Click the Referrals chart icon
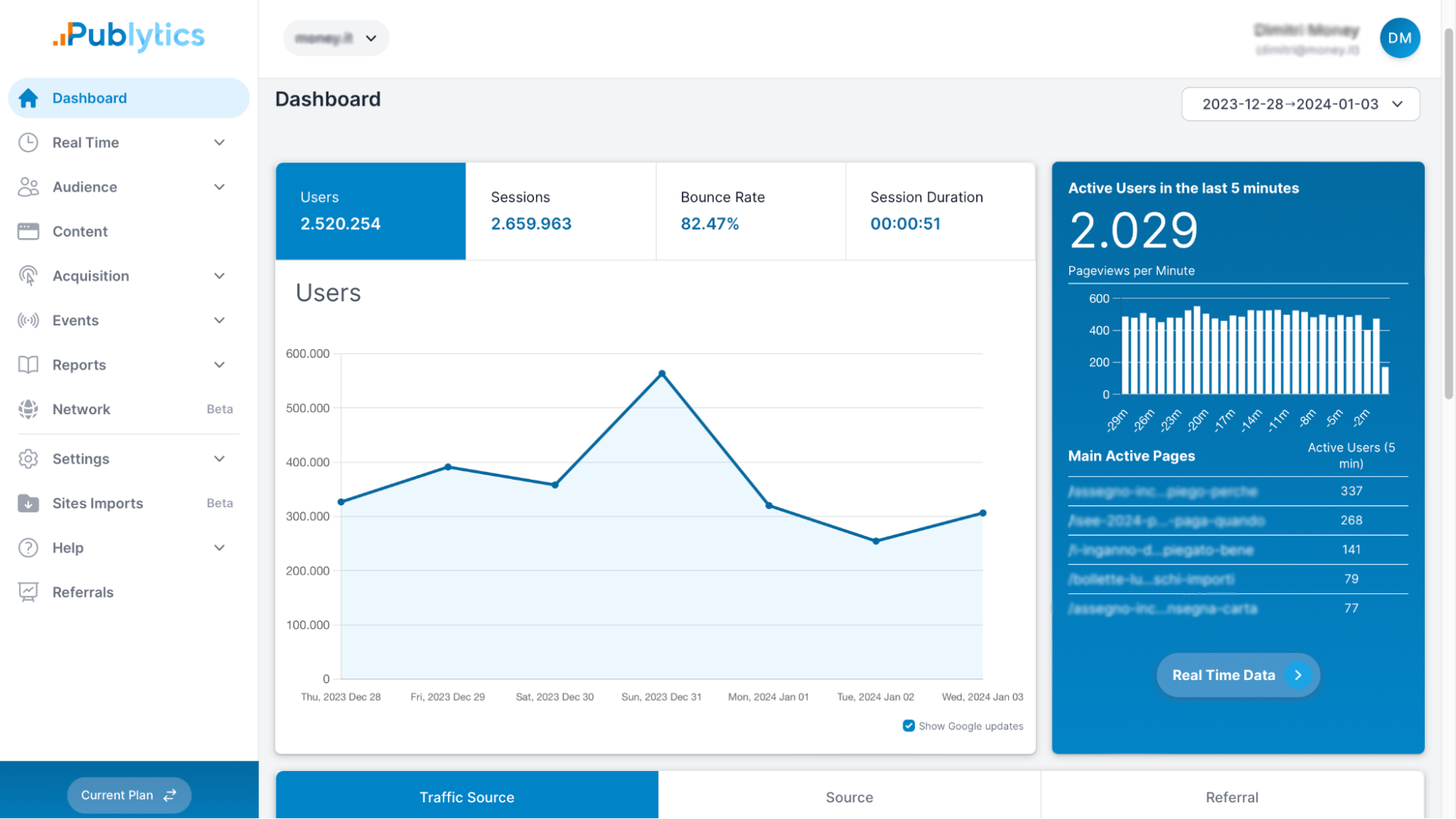Image resolution: width=1456 pixels, height=819 pixels. coord(28,593)
